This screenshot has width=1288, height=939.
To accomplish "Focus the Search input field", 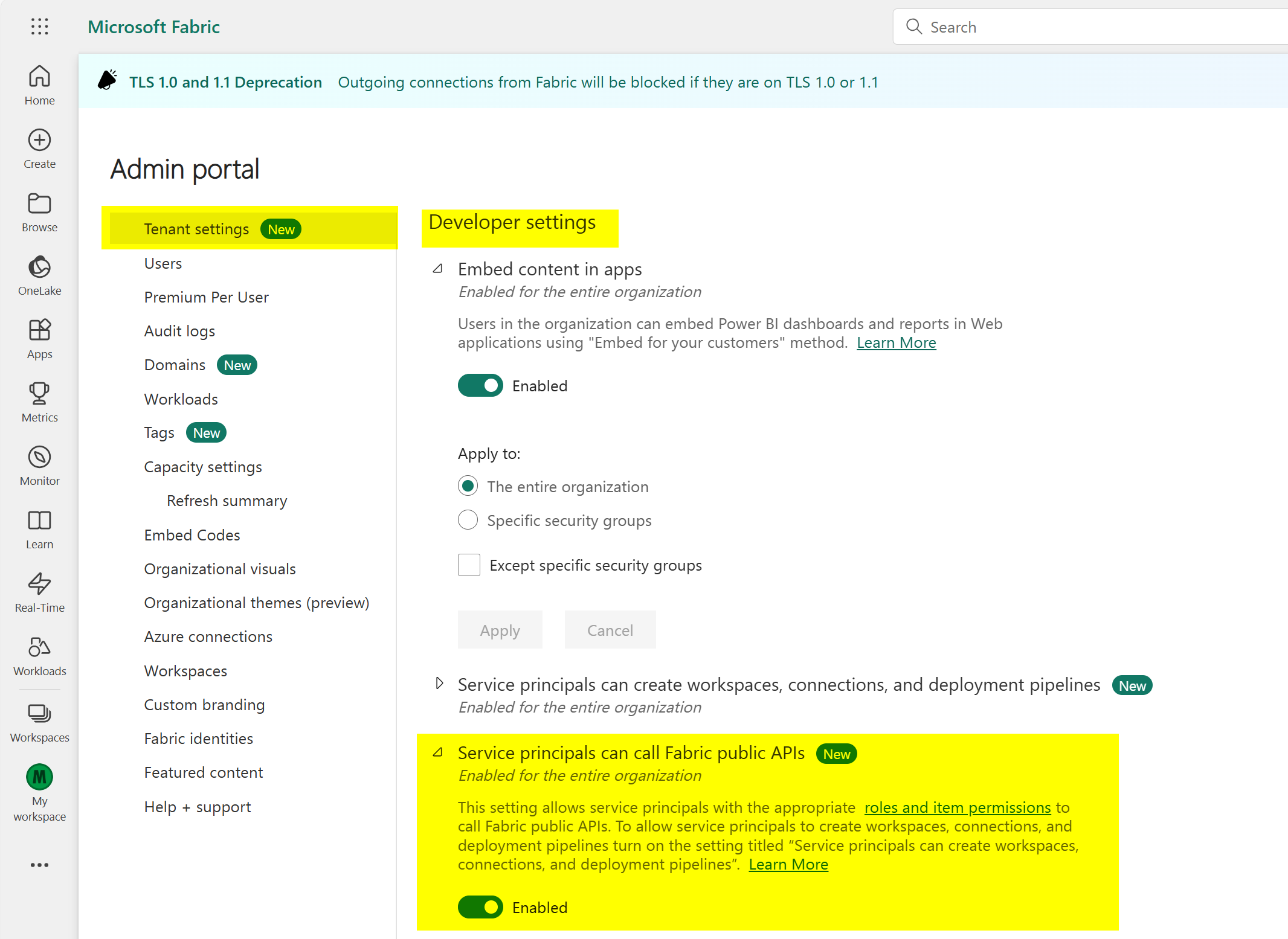I will point(1090,27).
